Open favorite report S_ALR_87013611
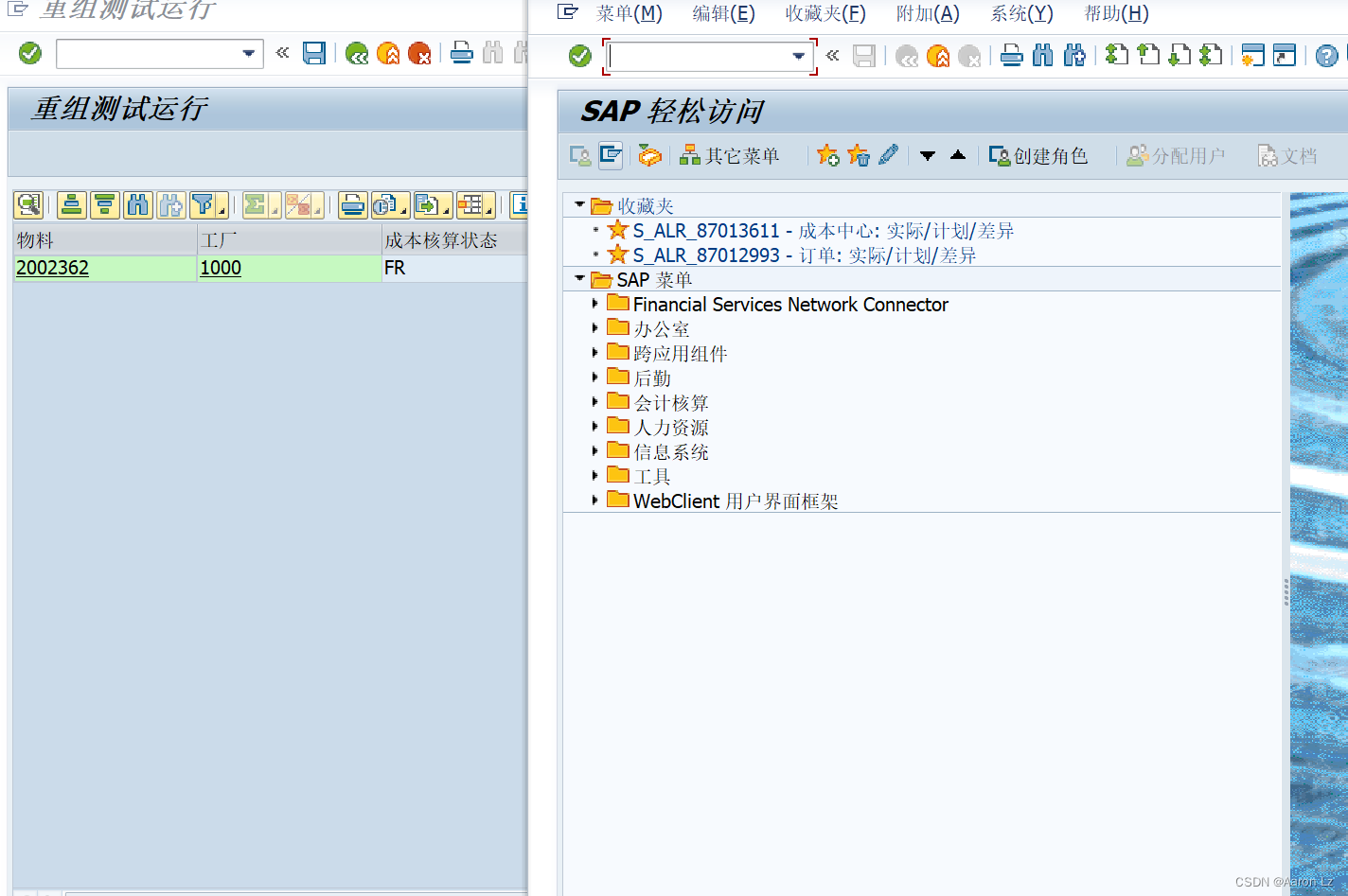This screenshot has height=896, width=1348. point(718,230)
